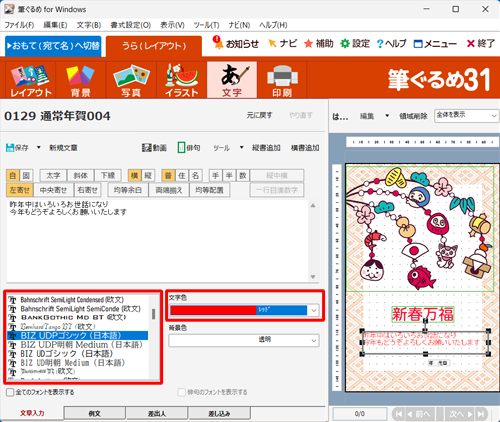Toggle 太字 bold formatting
This screenshot has height=422, width=500.
[53, 175]
